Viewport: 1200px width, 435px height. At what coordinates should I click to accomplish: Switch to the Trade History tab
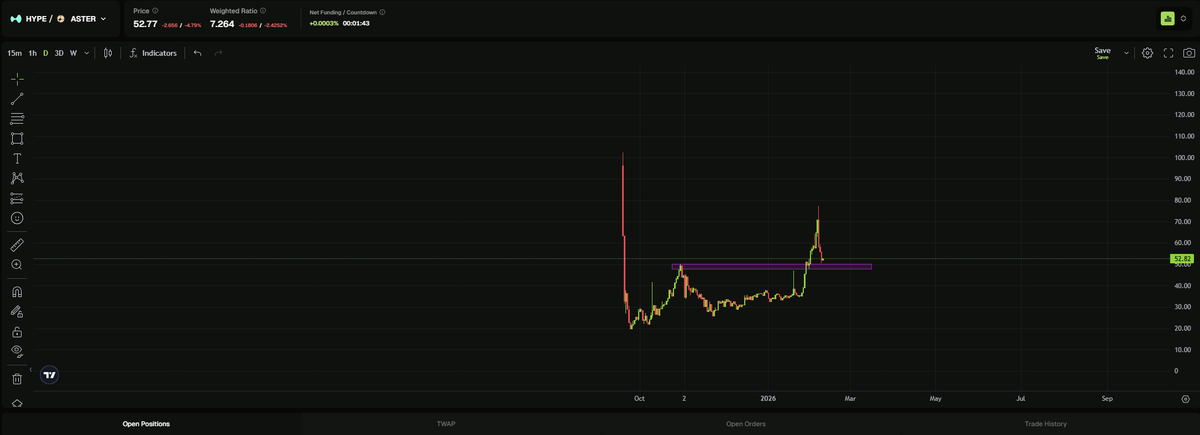1046,424
